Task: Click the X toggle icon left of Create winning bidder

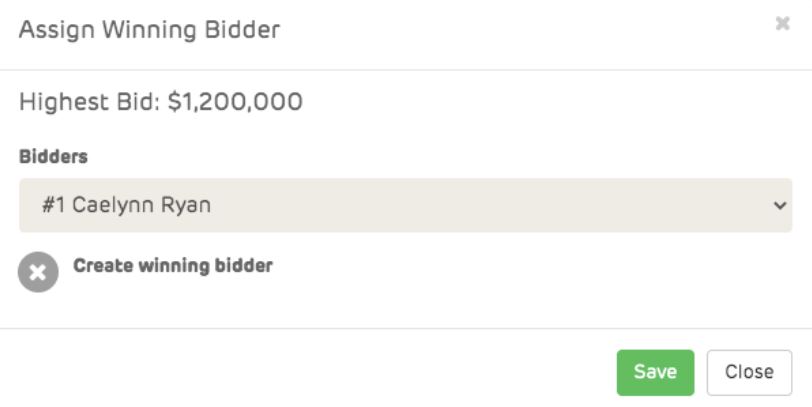Action: click(38, 272)
